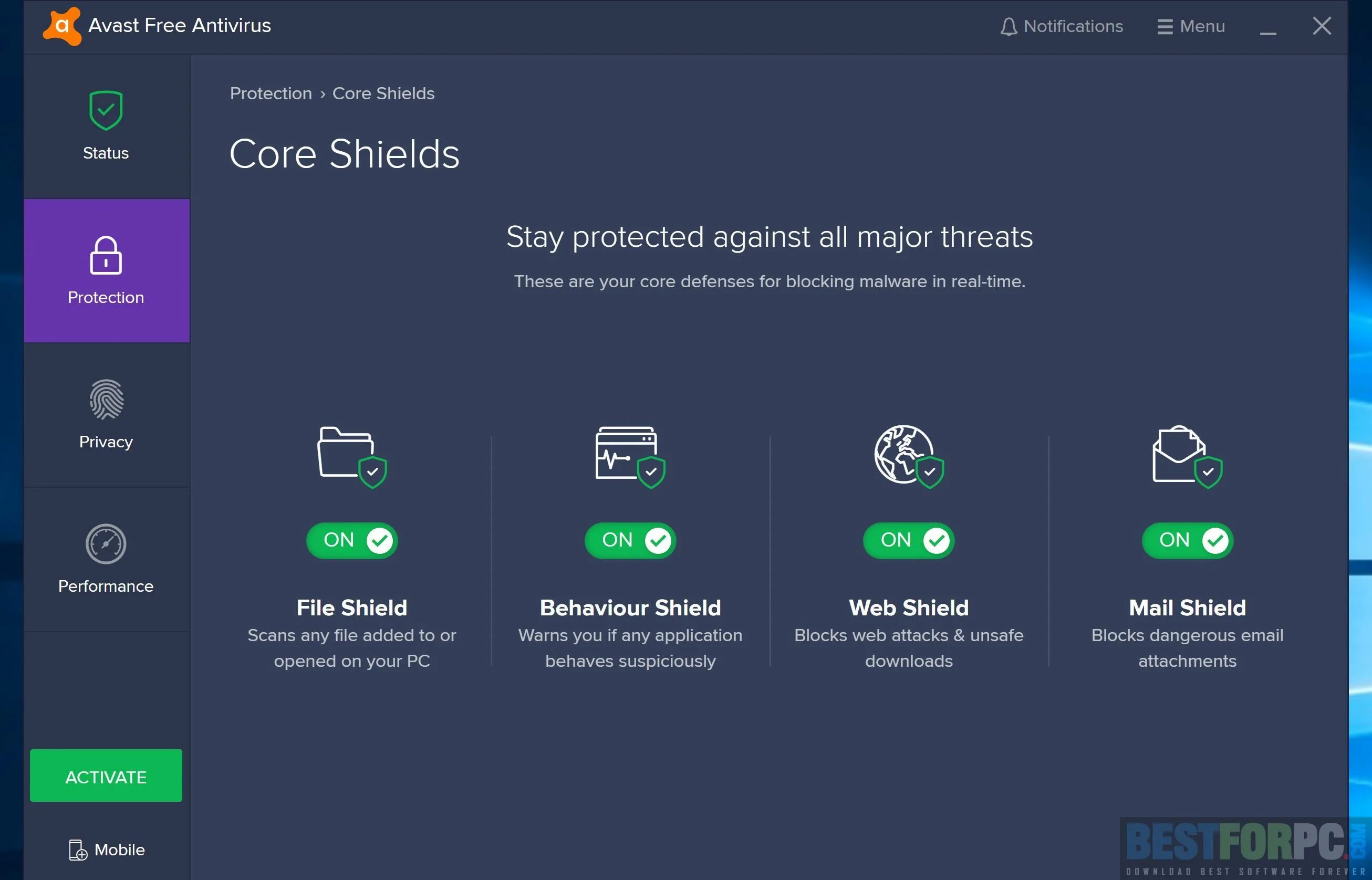Switch off the Mail Shield toggle
The height and width of the screenshot is (880, 1372).
point(1187,540)
